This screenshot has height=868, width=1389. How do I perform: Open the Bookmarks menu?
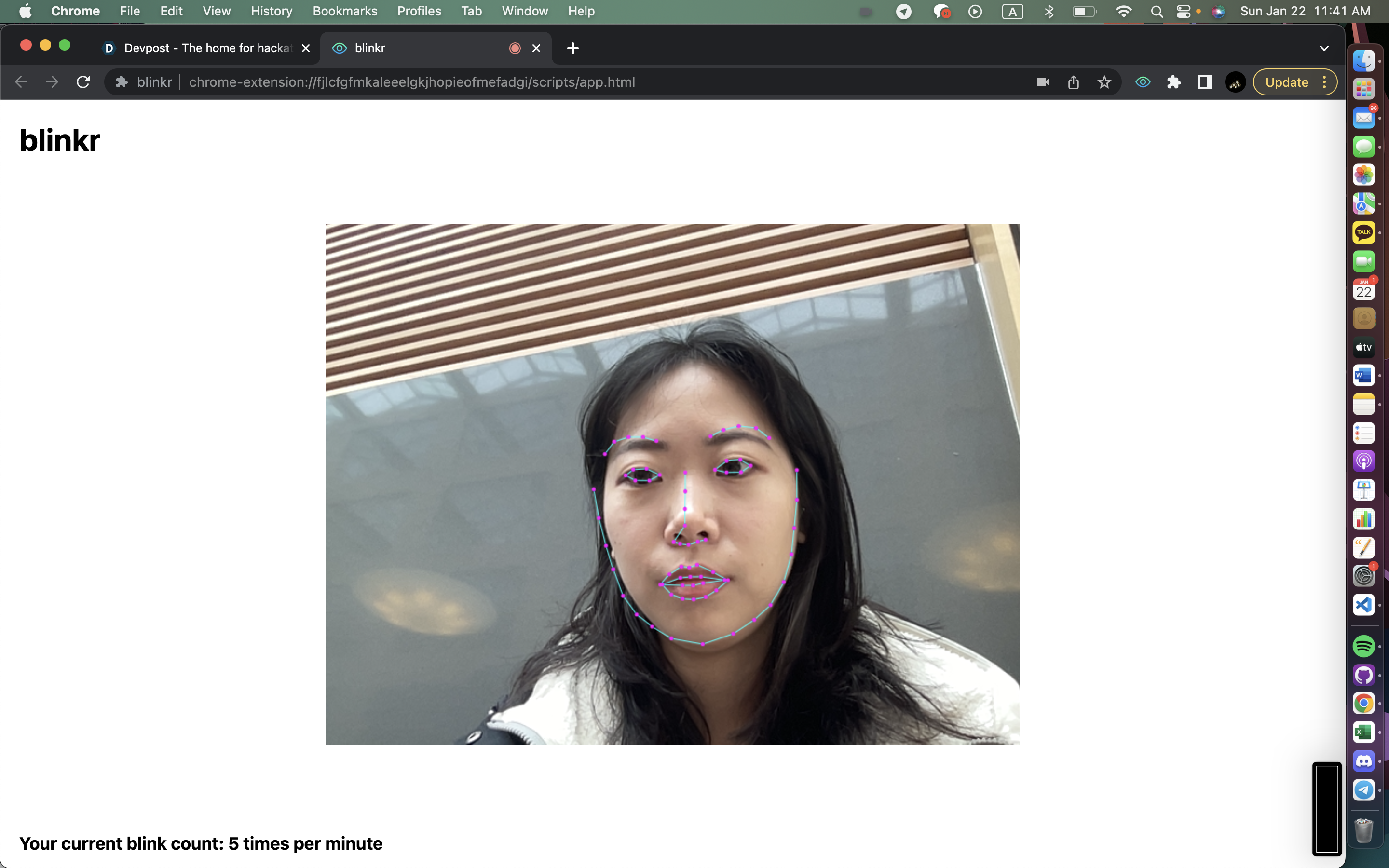(344, 12)
